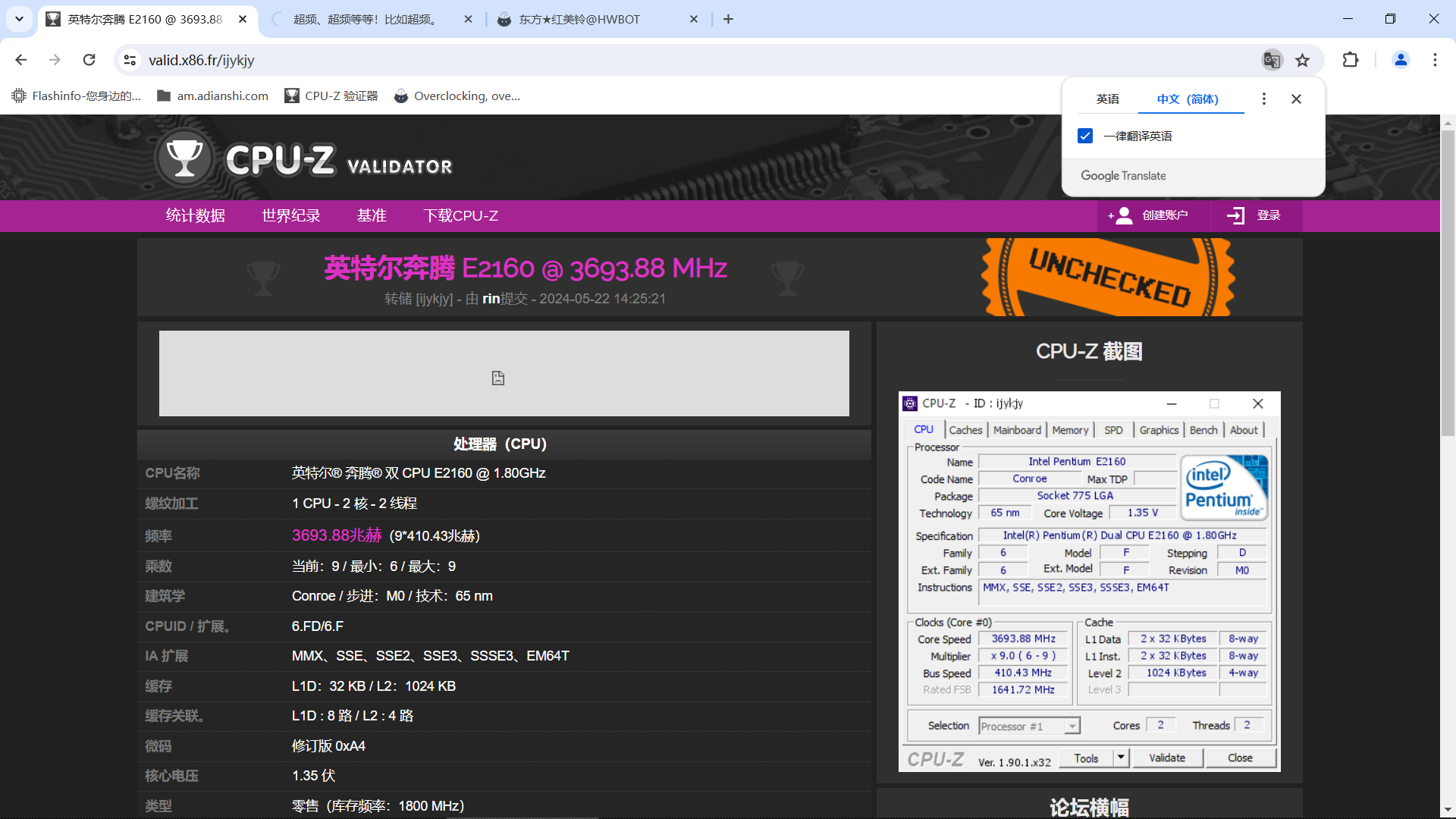
Task: Click the SPD tab in CPU-Z screenshot
Action: click(x=1113, y=430)
